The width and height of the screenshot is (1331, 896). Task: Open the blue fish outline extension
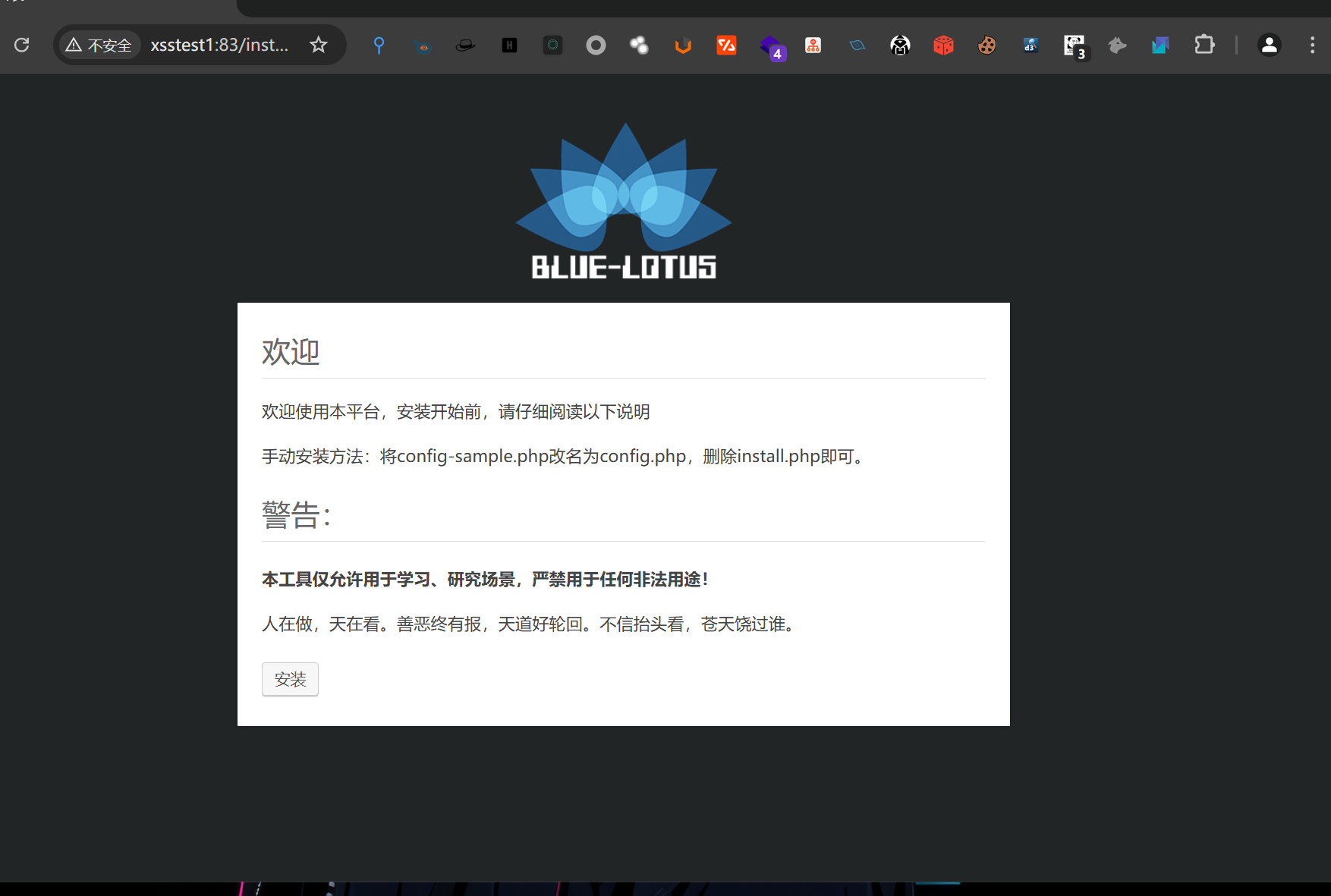(857, 46)
